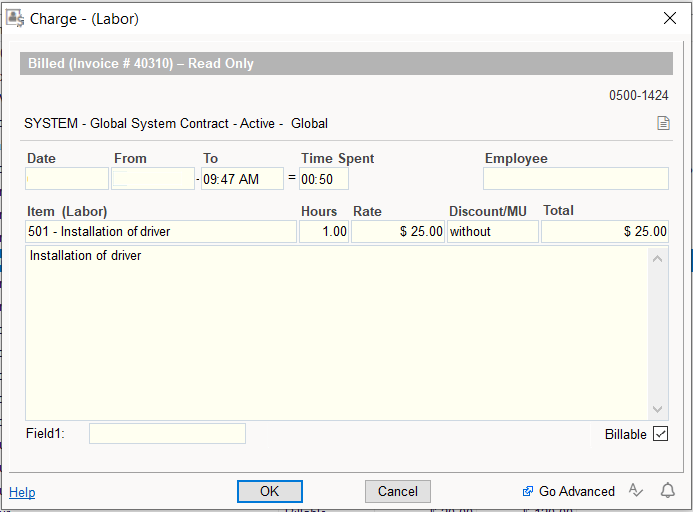Image resolution: width=693 pixels, height=512 pixels.
Task: Select the Employee field
Action: [x=575, y=179]
